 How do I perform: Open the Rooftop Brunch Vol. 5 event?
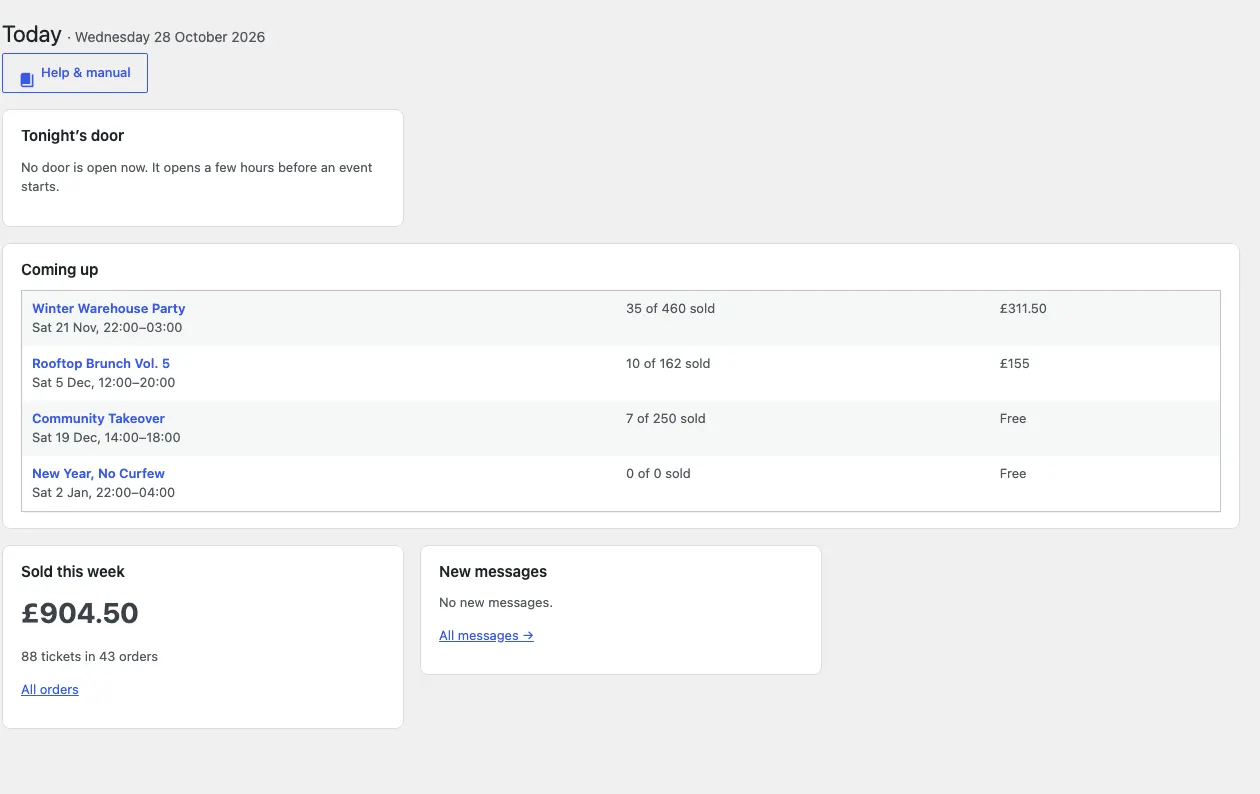pyautogui.click(x=101, y=364)
